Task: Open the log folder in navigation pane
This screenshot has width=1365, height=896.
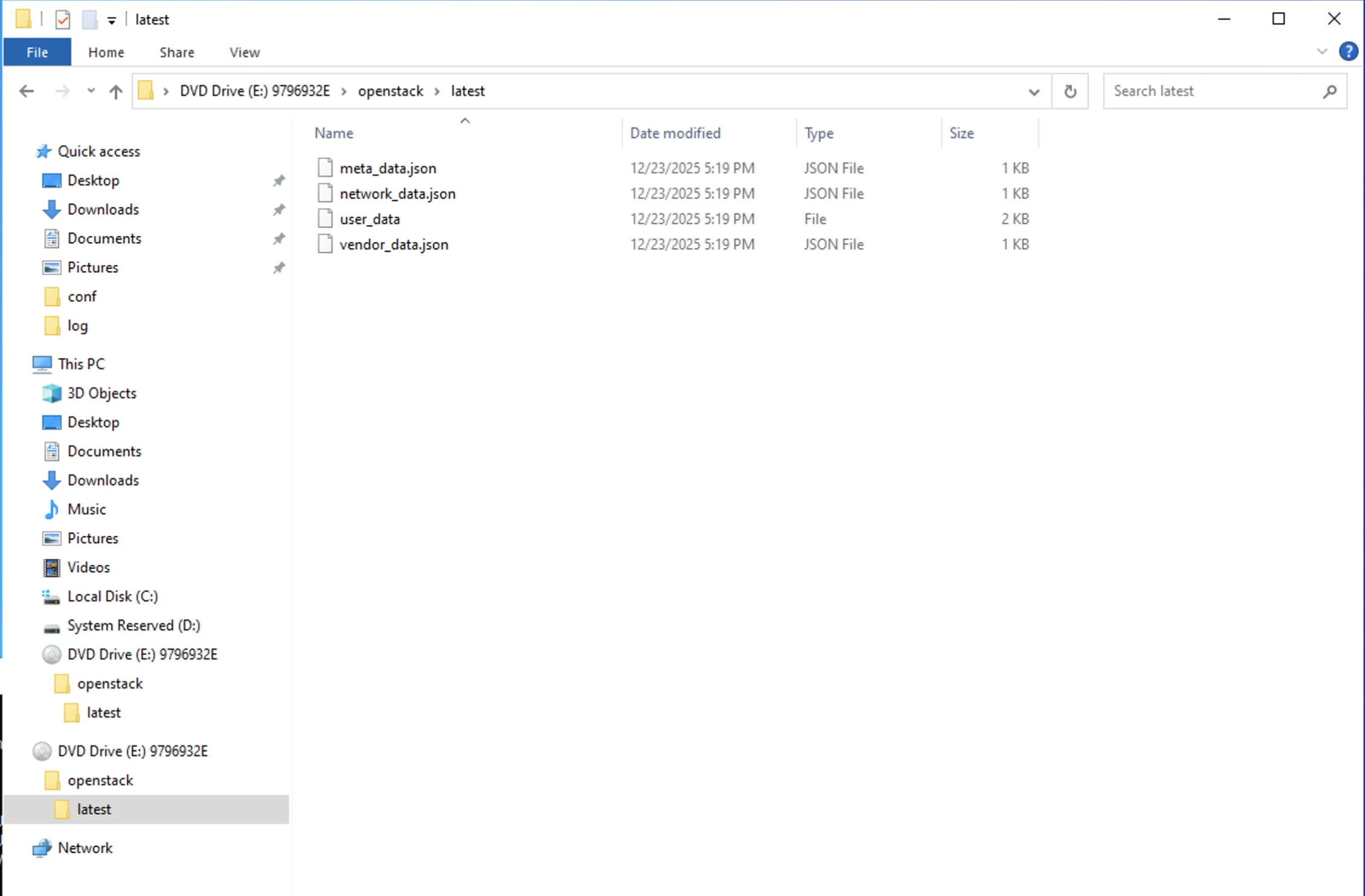Action: [78, 326]
